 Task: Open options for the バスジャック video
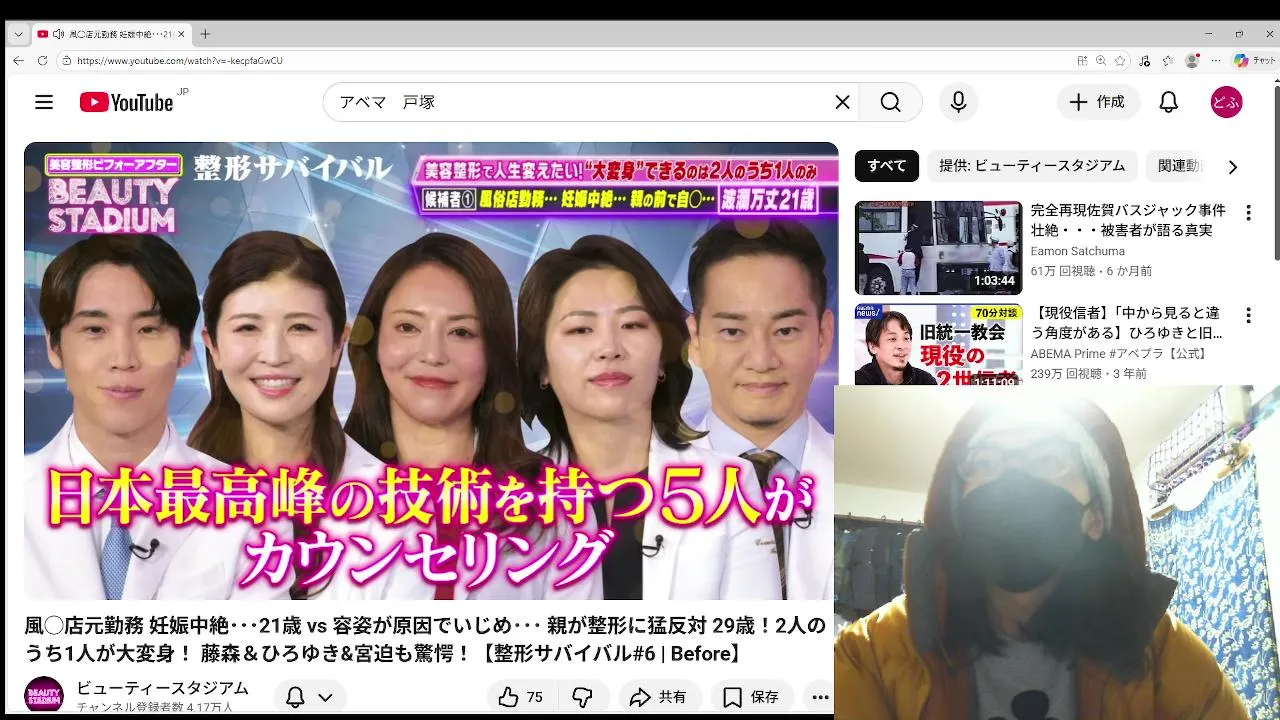click(x=1247, y=213)
